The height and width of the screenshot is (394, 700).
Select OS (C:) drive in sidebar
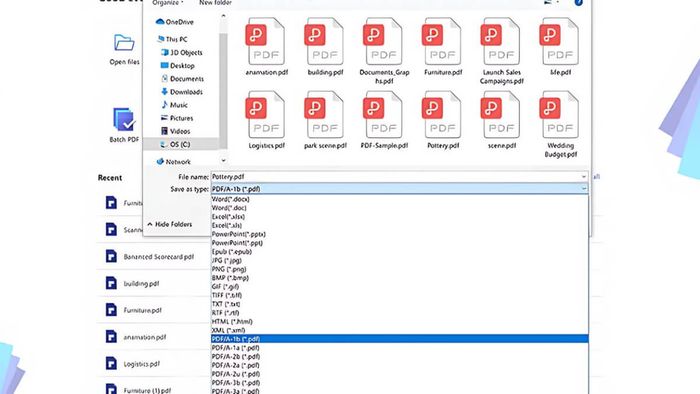point(175,144)
